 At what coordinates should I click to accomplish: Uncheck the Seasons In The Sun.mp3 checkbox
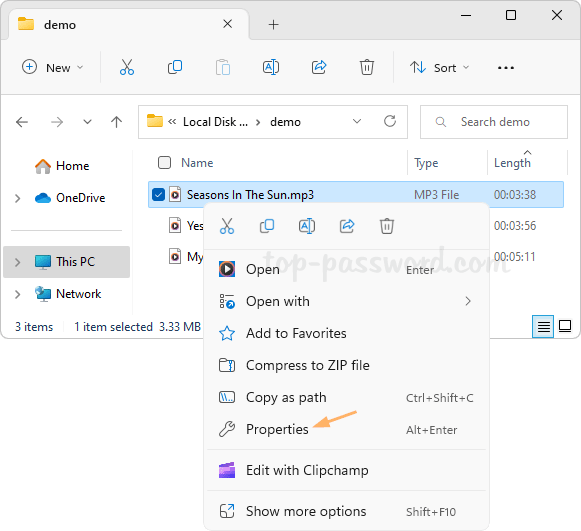point(158,195)
